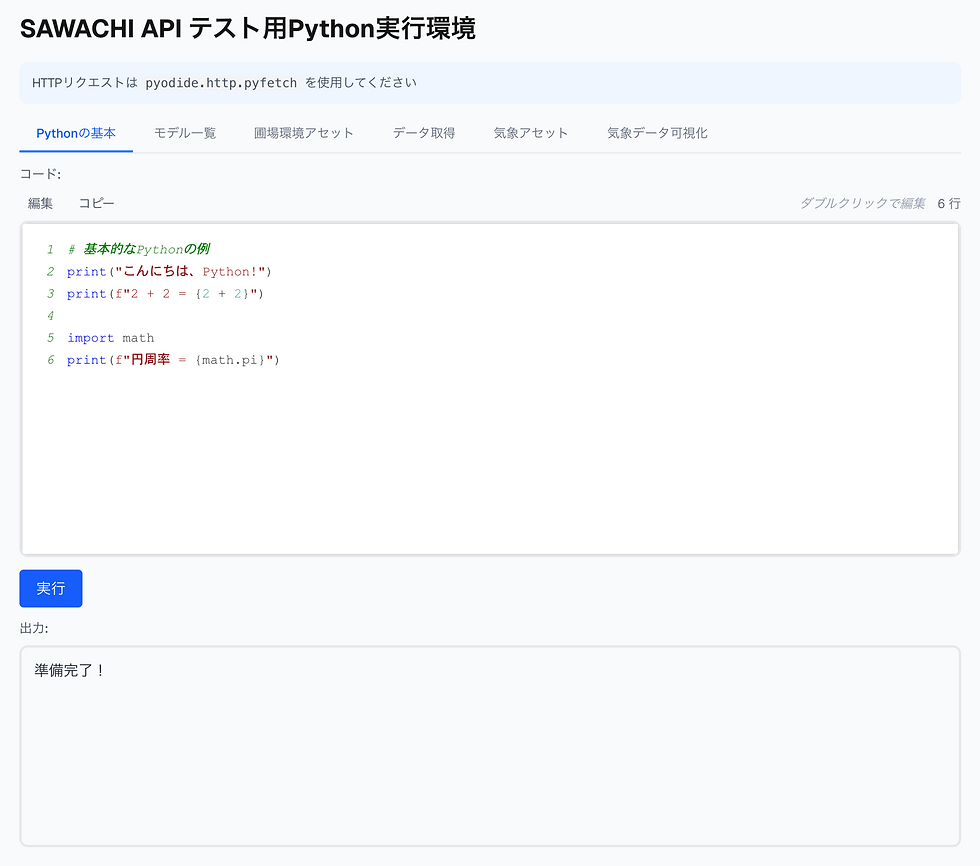Click the コード: label
This screenshot has height=866, width=980.
point(41,174)
